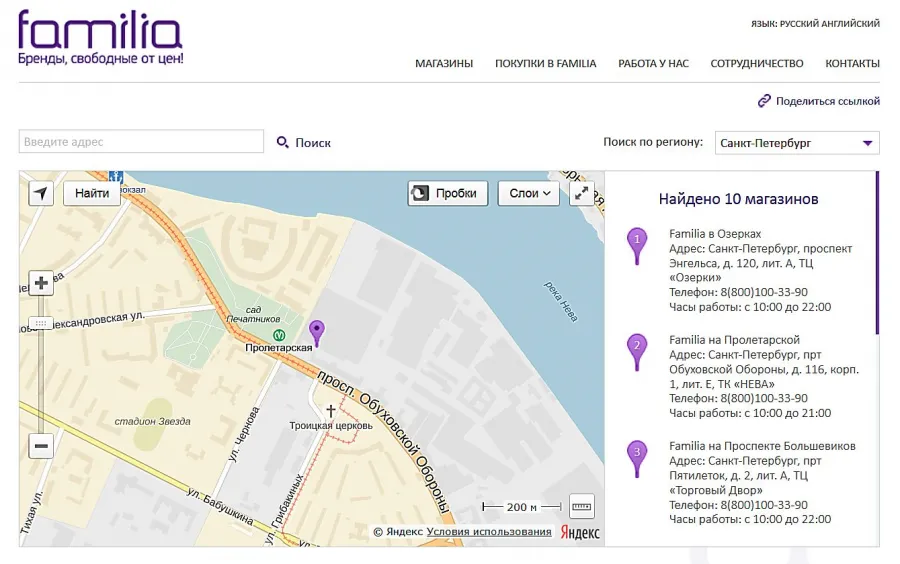Screen dimensions: 900x564
Task: Click the Найти button on the map
Action: pos(92,193)
